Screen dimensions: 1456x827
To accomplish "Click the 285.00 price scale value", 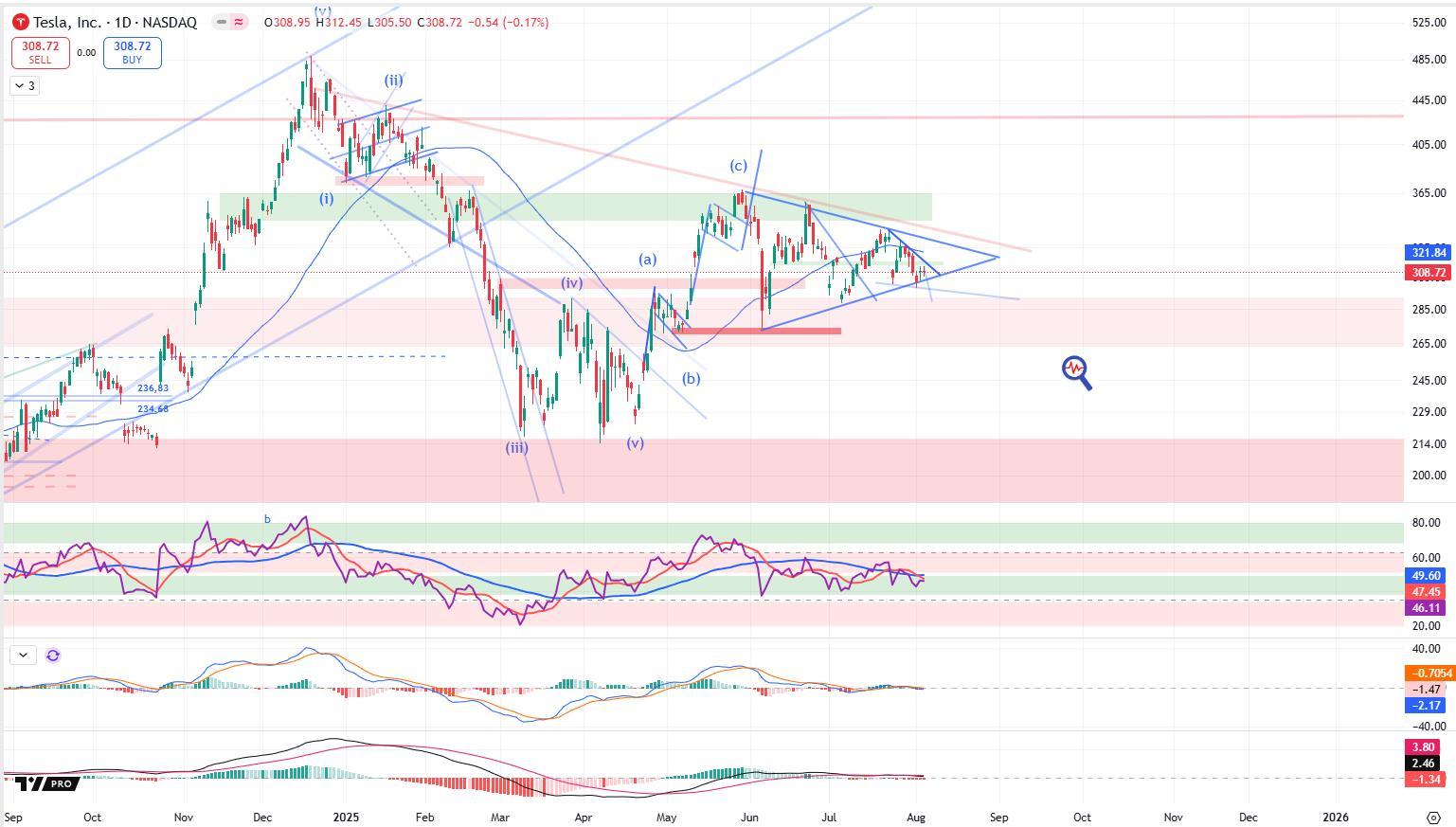I will [1429, 310].
